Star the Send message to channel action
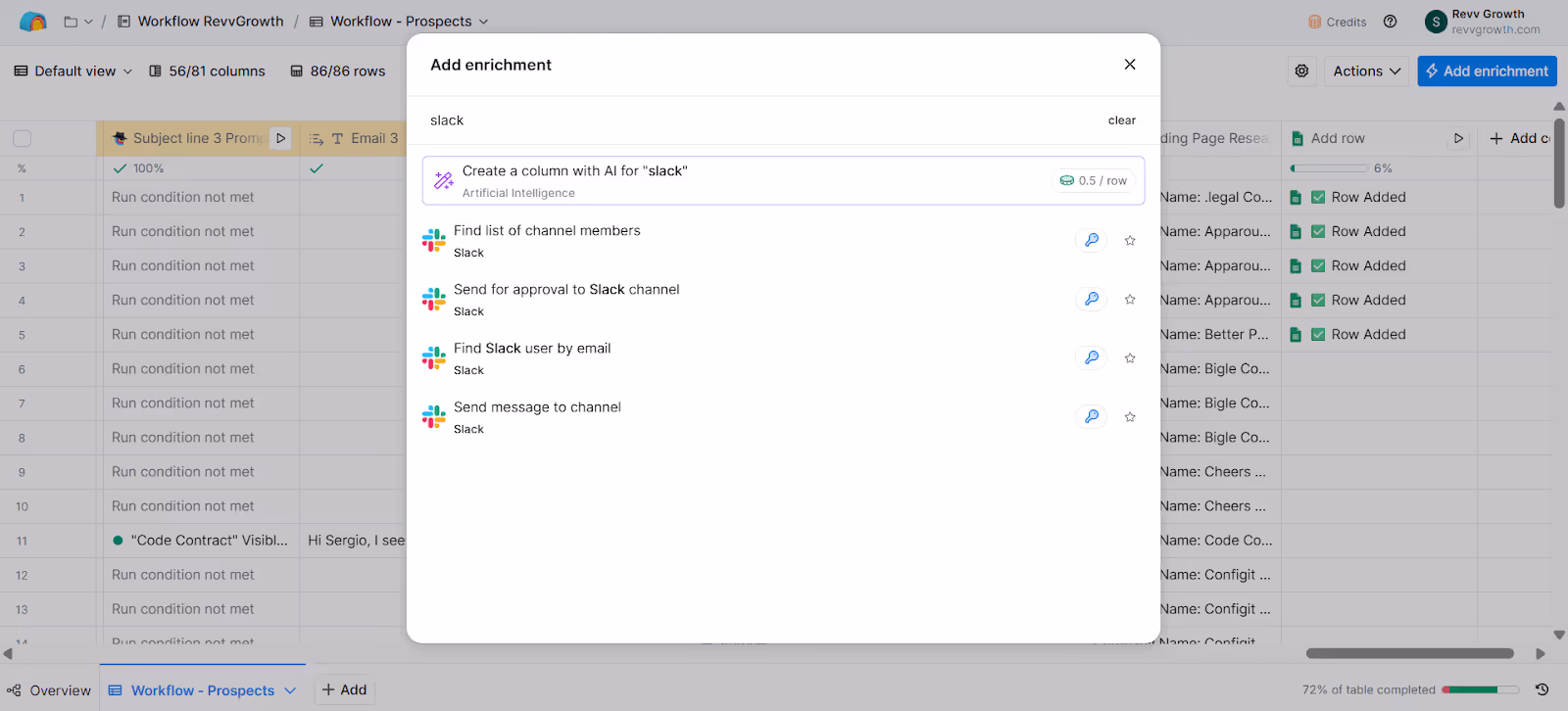The height and width of the screenshot is (711, 1568). pos(1130,416)
